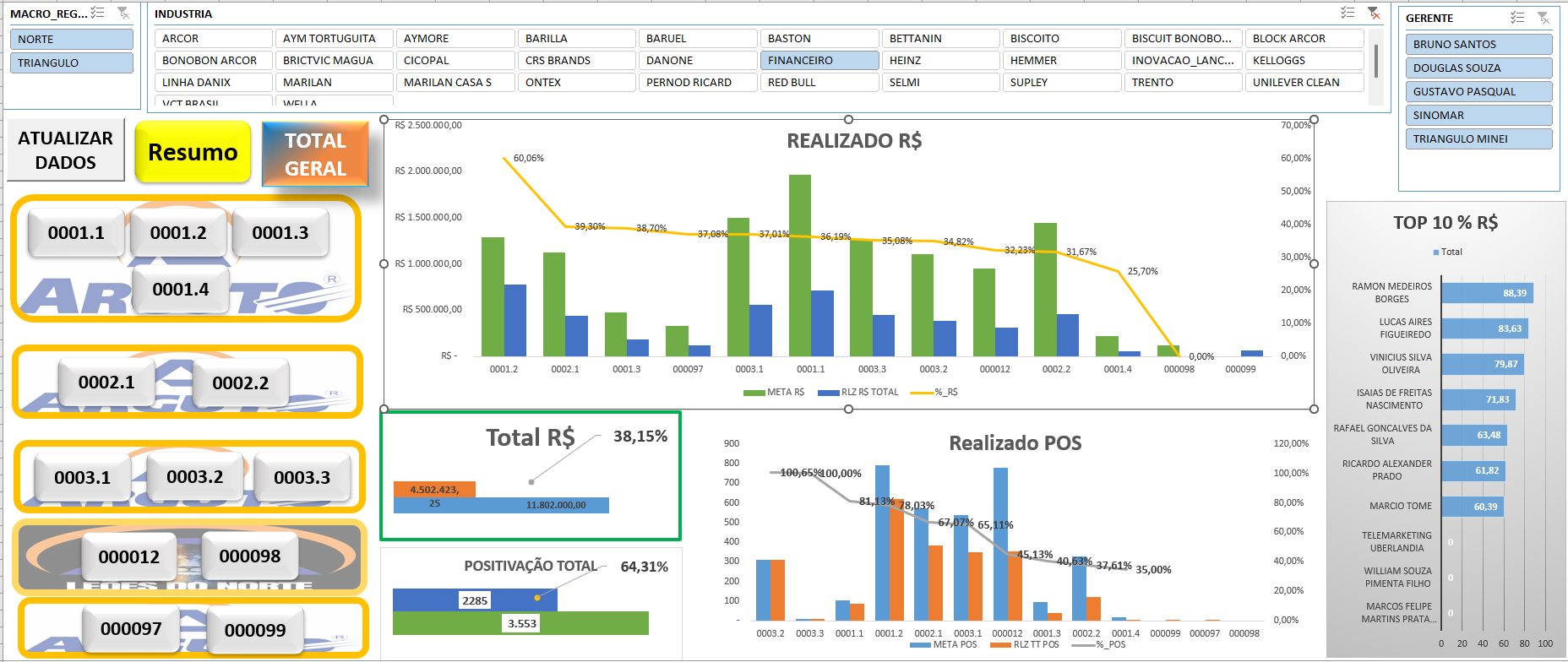Filter by RED BULL industry
This screenshot has width=1568, height=662.
point(819,82)
